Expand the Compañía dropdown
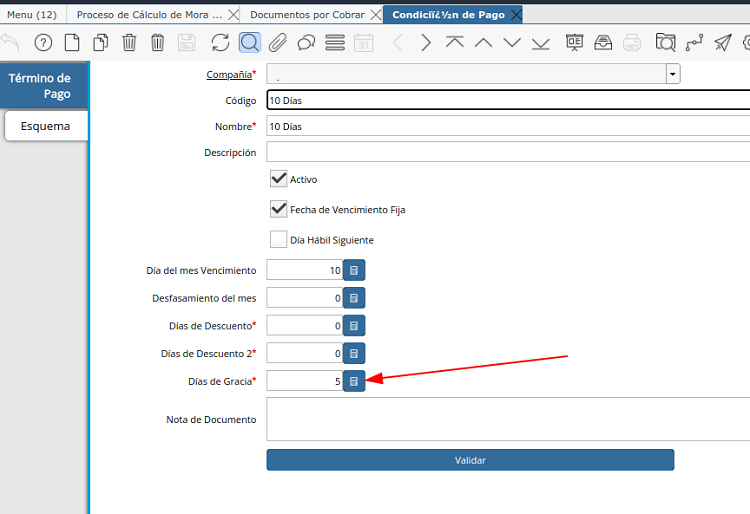Viewport: 750px width, 514px height. click(x=673, y=74)
